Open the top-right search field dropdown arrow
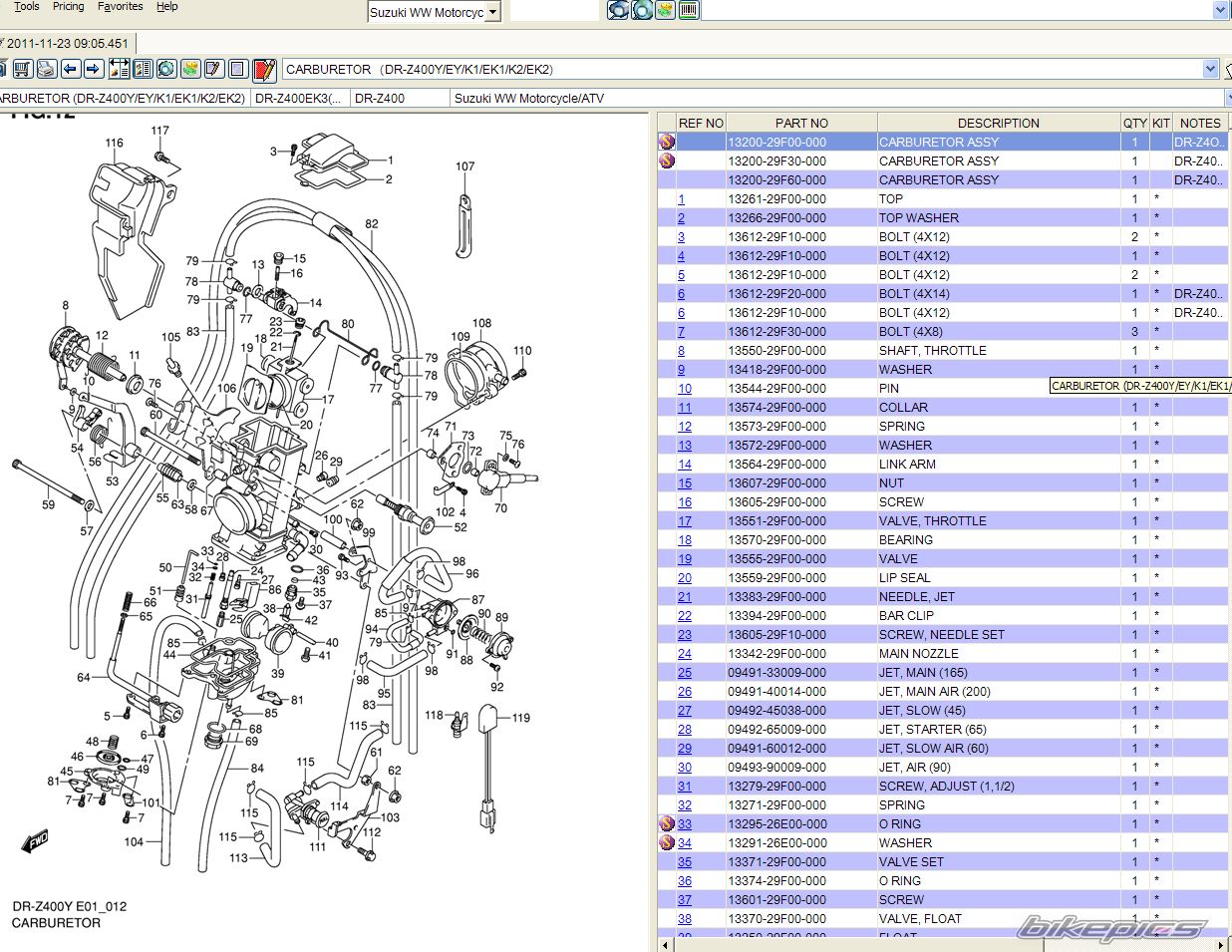The image size is (1232, 952). 1221,10
